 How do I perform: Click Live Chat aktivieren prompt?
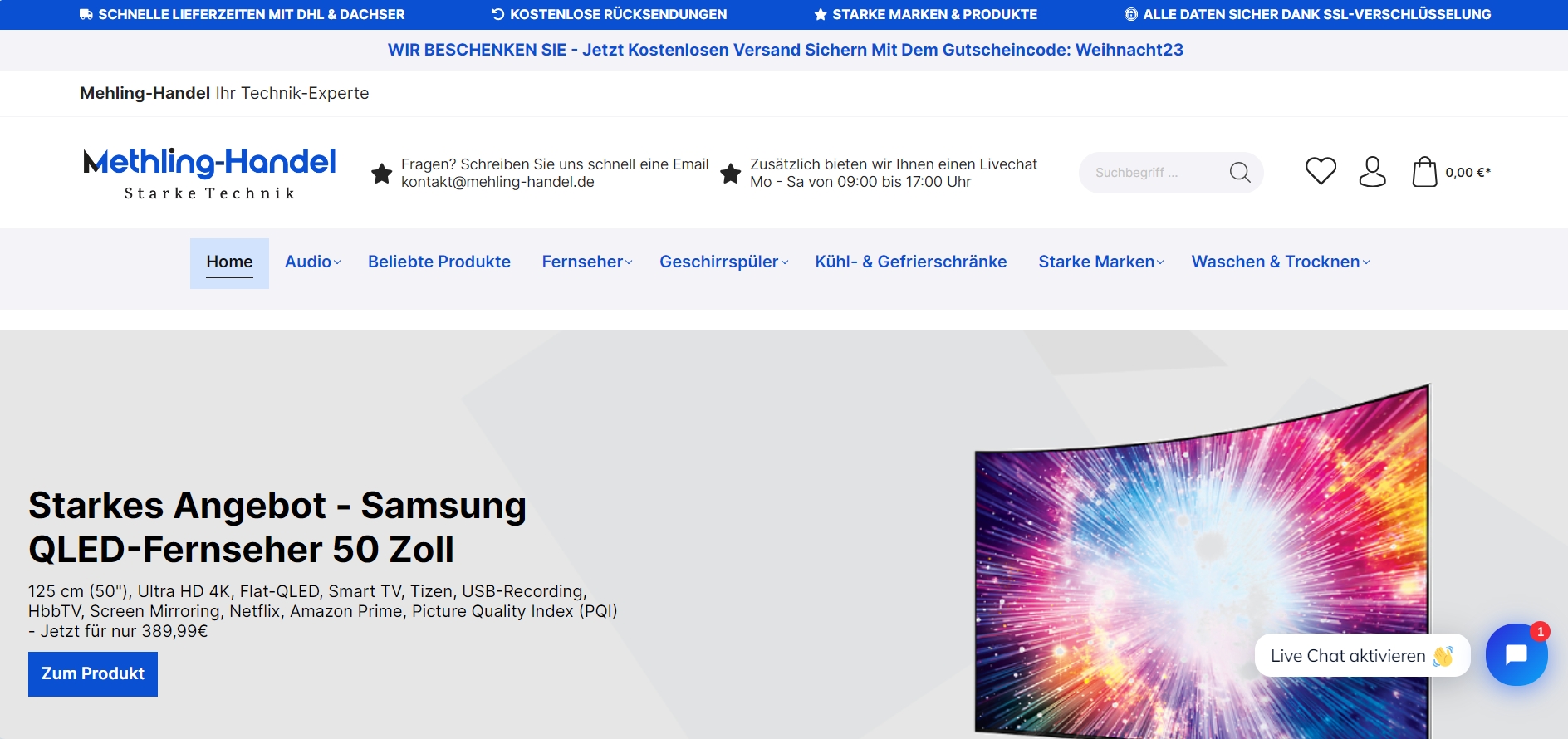point(1362,656)
